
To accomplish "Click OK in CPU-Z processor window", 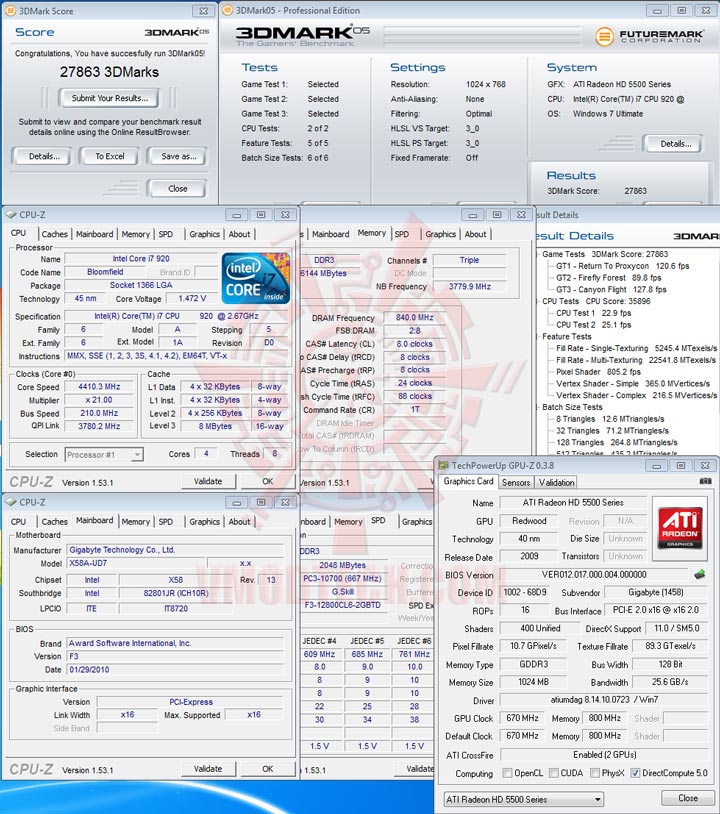I will point(267,481).
